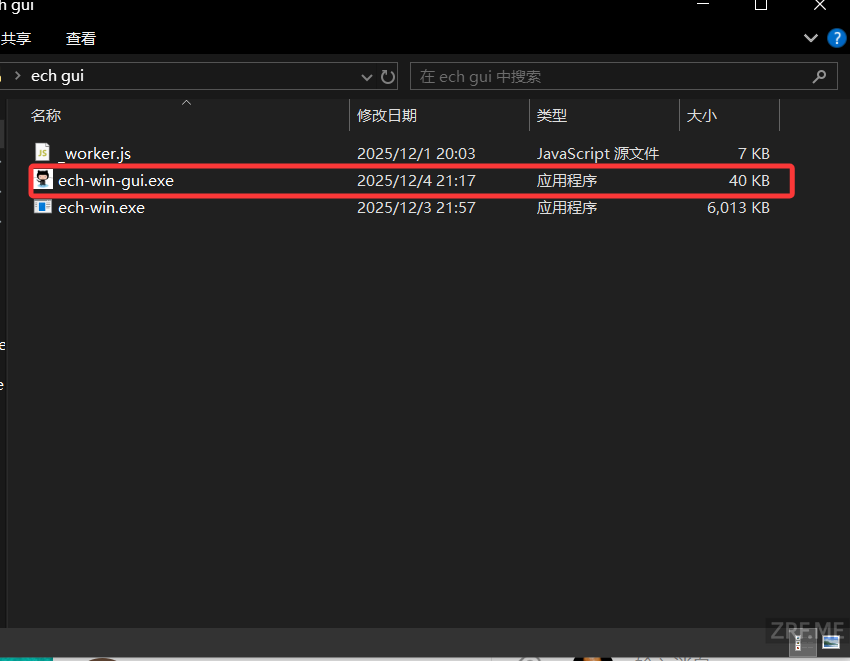Click the file name "ech-win-gui.exe"
This screenshot has width=850, height=661.
116,181
